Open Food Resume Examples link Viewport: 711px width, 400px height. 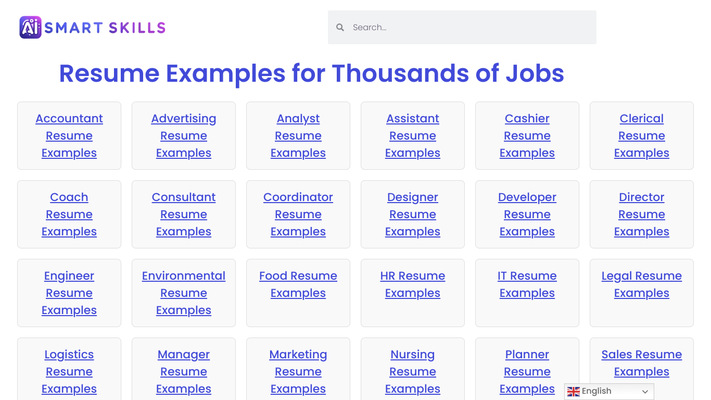coord(298,284)
